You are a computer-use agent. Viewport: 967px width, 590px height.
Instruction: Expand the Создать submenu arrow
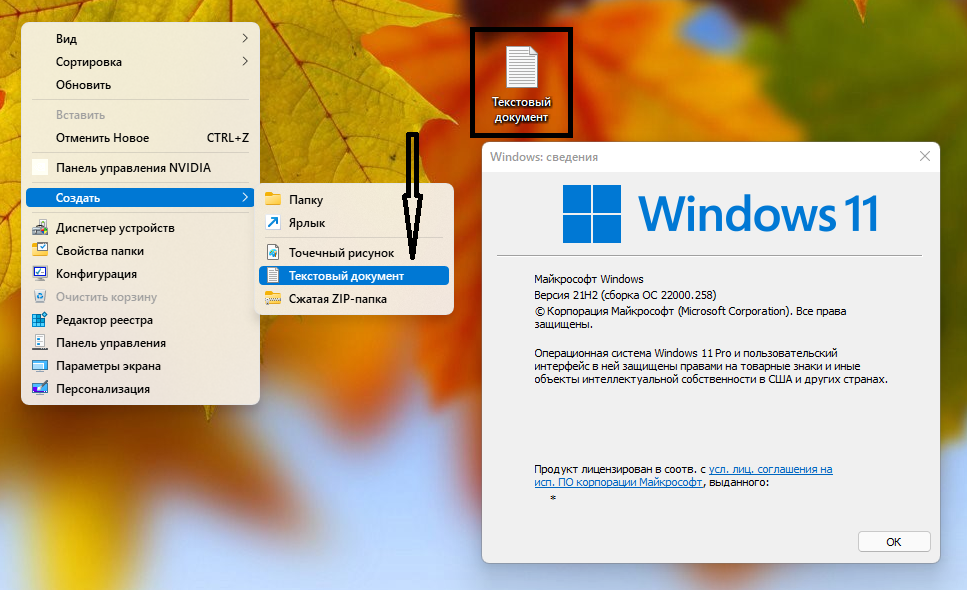[x=245, y=197]
